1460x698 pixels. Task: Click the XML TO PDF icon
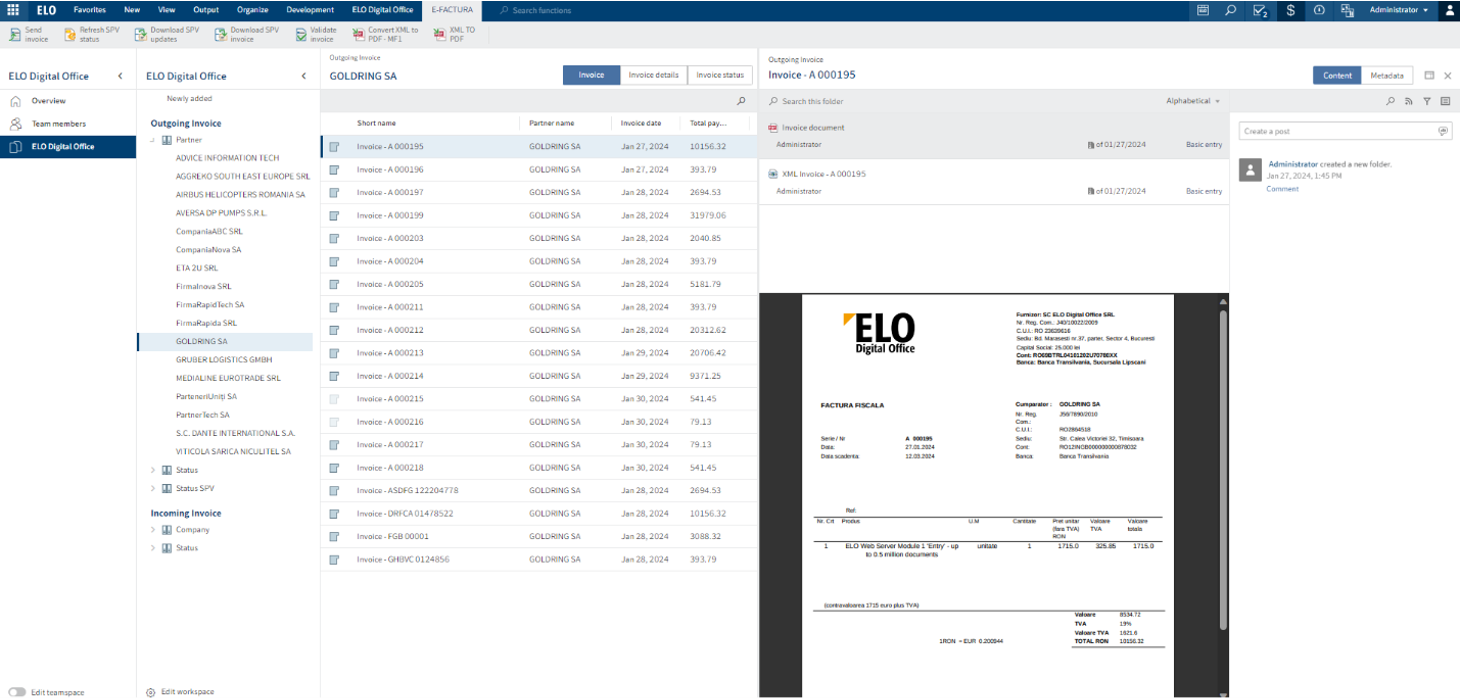click(x=441, y=34)
